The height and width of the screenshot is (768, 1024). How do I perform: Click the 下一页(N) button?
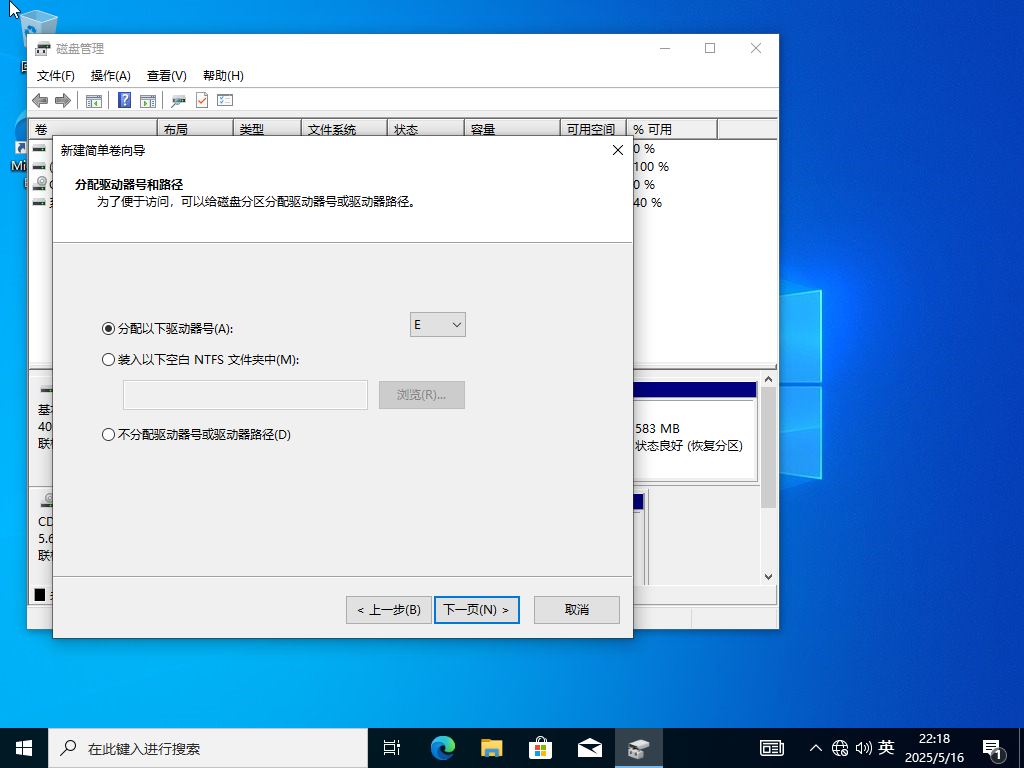[477, 610]
